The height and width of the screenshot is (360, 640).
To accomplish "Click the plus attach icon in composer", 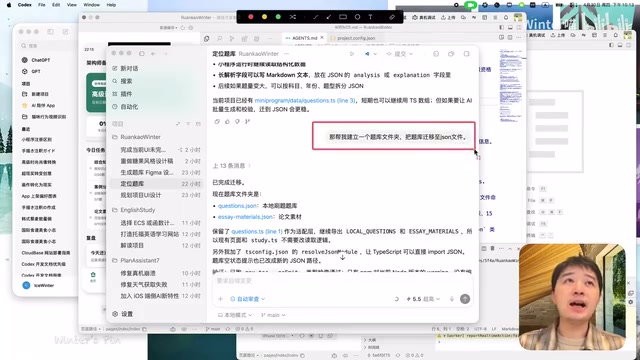I will pyautogui.click(x=220, y=299).
